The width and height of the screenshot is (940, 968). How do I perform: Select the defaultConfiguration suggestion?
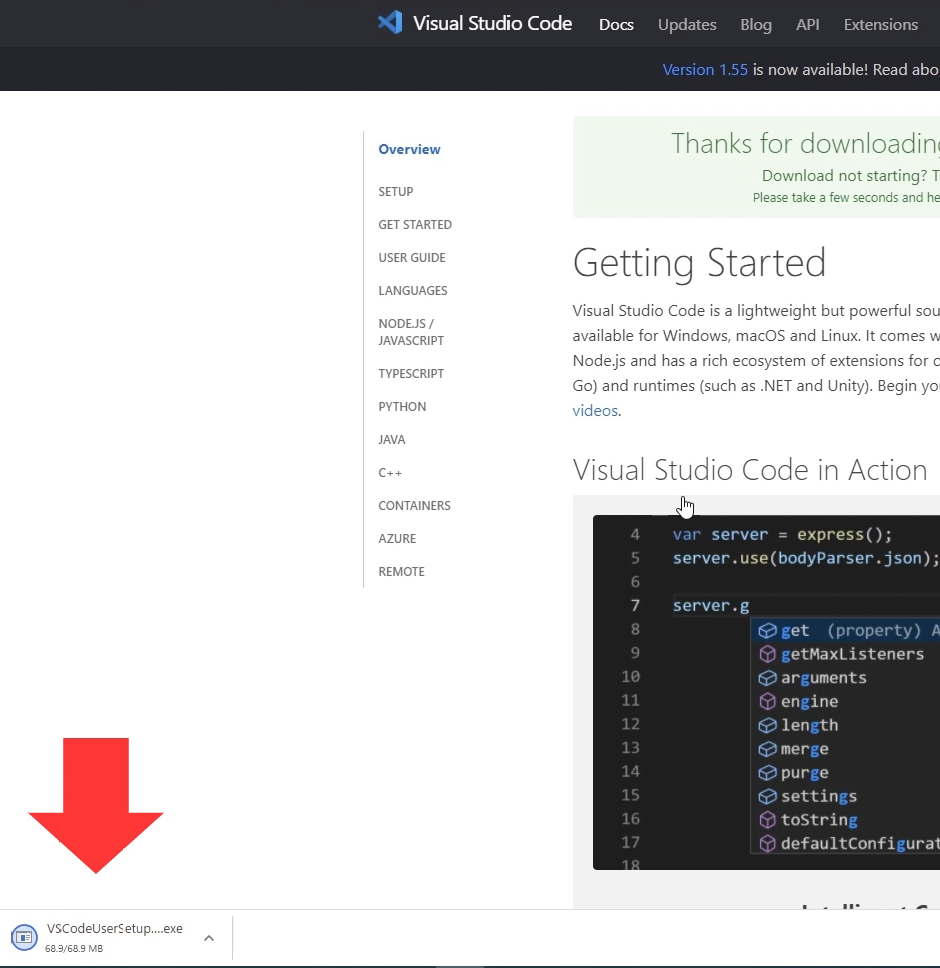[846, 843]
